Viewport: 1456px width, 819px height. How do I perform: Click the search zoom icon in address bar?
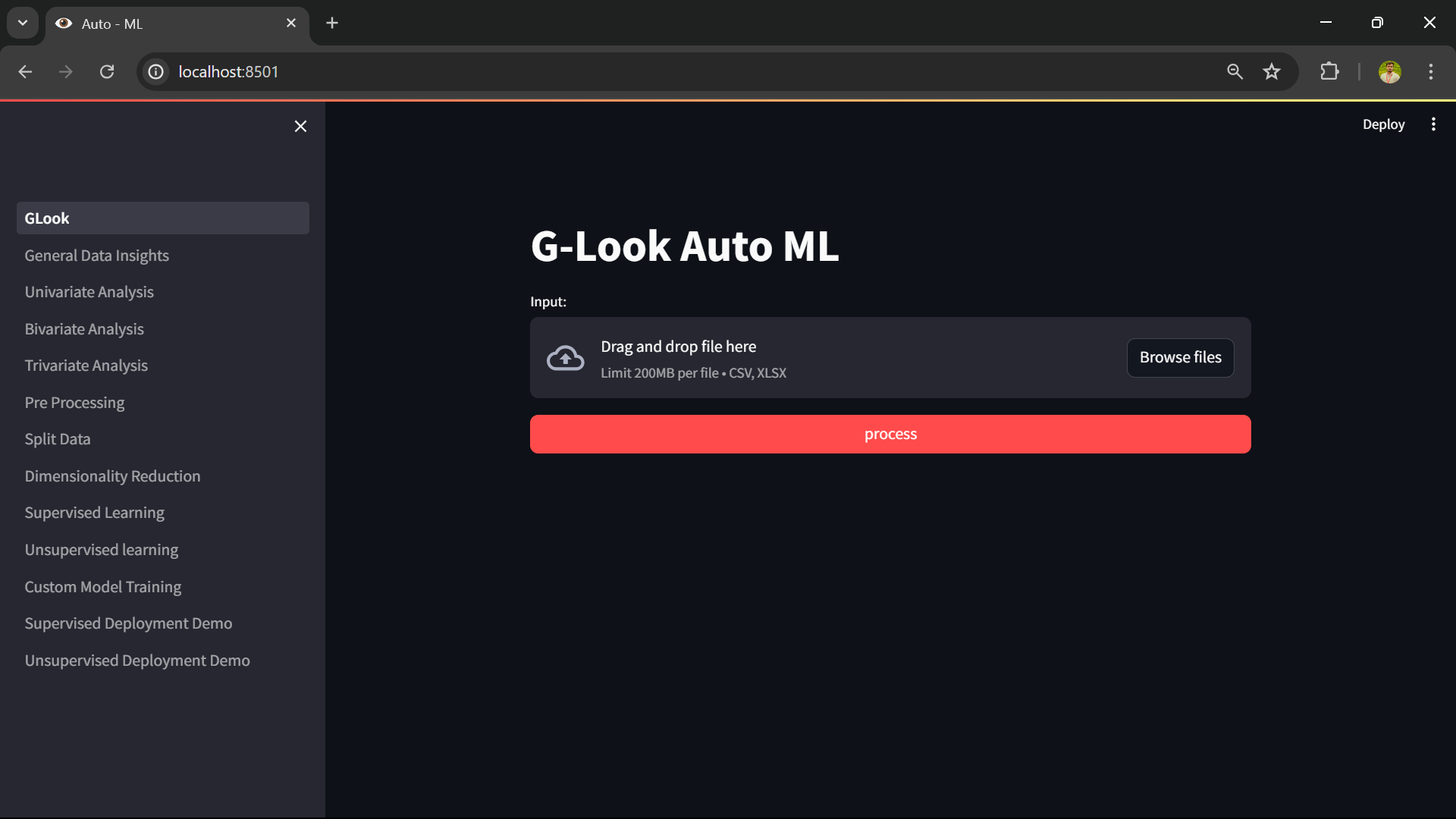(1235, 71)
